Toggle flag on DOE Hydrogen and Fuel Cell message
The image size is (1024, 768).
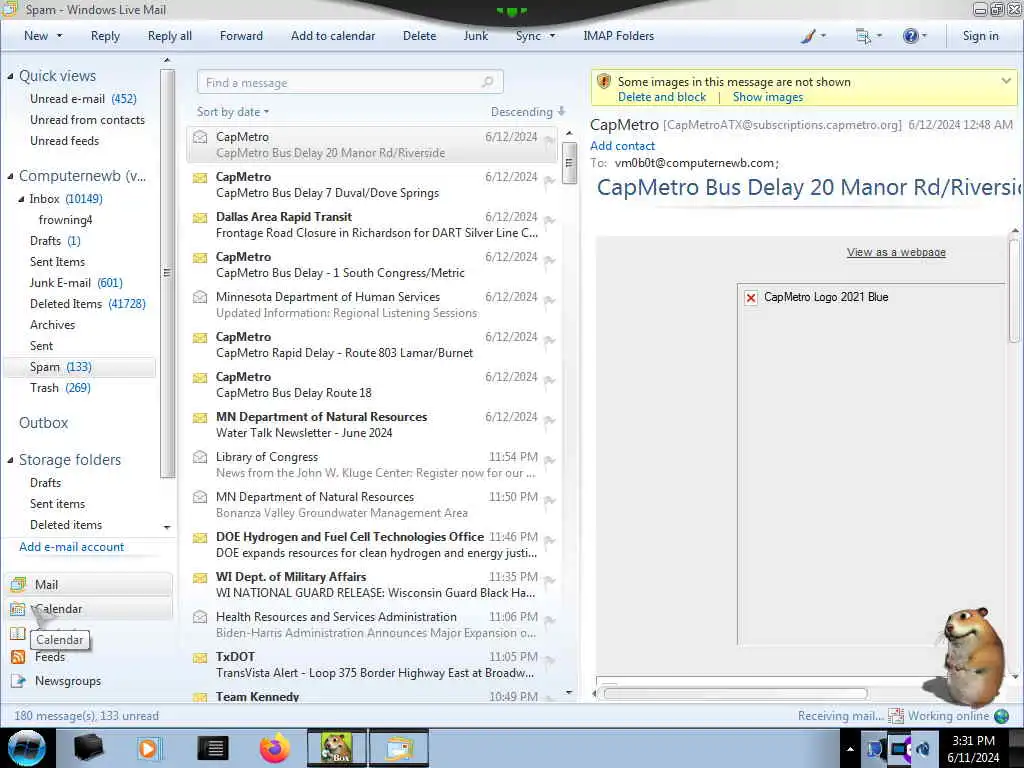tap(550, 541)
